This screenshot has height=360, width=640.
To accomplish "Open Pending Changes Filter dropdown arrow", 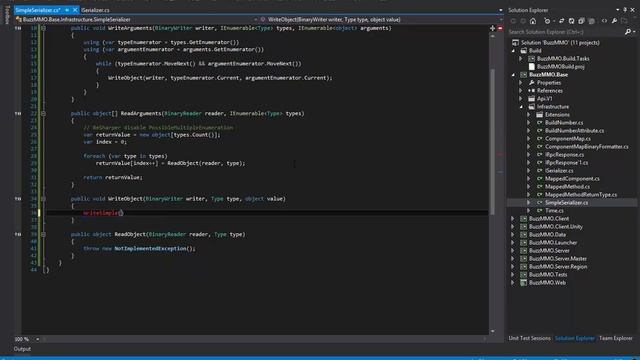I will 553,21.
